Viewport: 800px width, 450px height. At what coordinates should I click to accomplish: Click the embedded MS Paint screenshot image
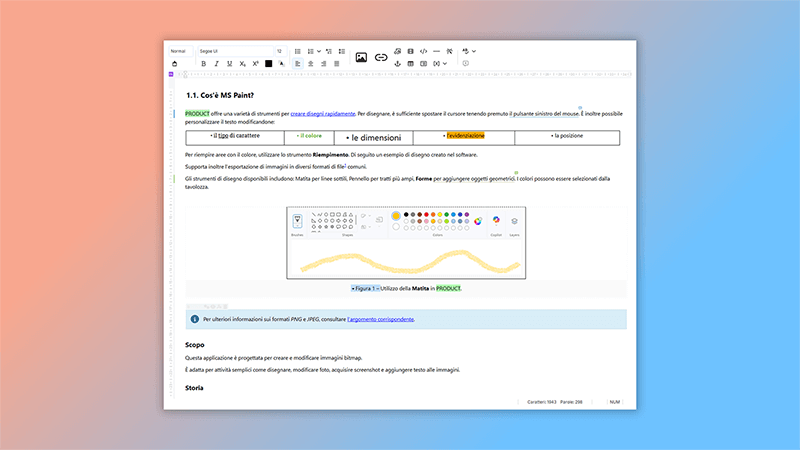click(x=406, y=243)
